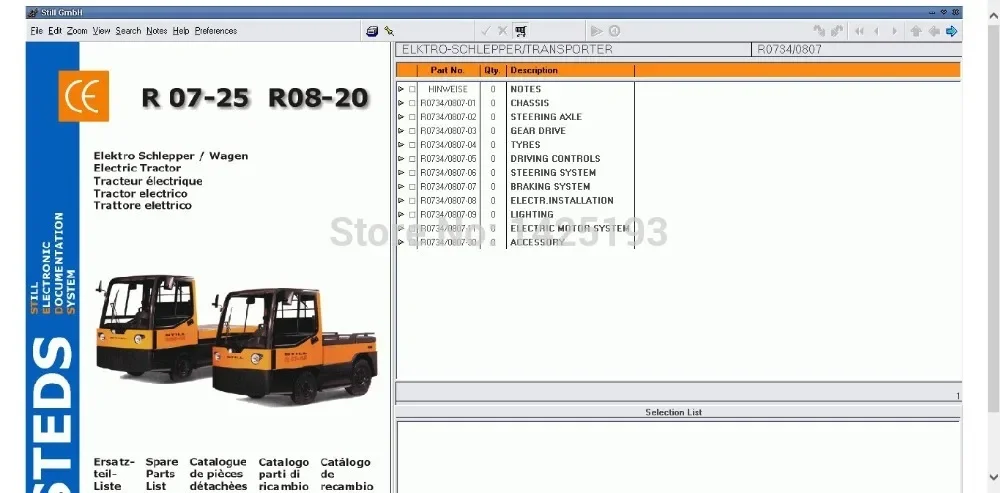Click the orange CE mark logo
Screen dimensions: 1000x493
(84, 96)
